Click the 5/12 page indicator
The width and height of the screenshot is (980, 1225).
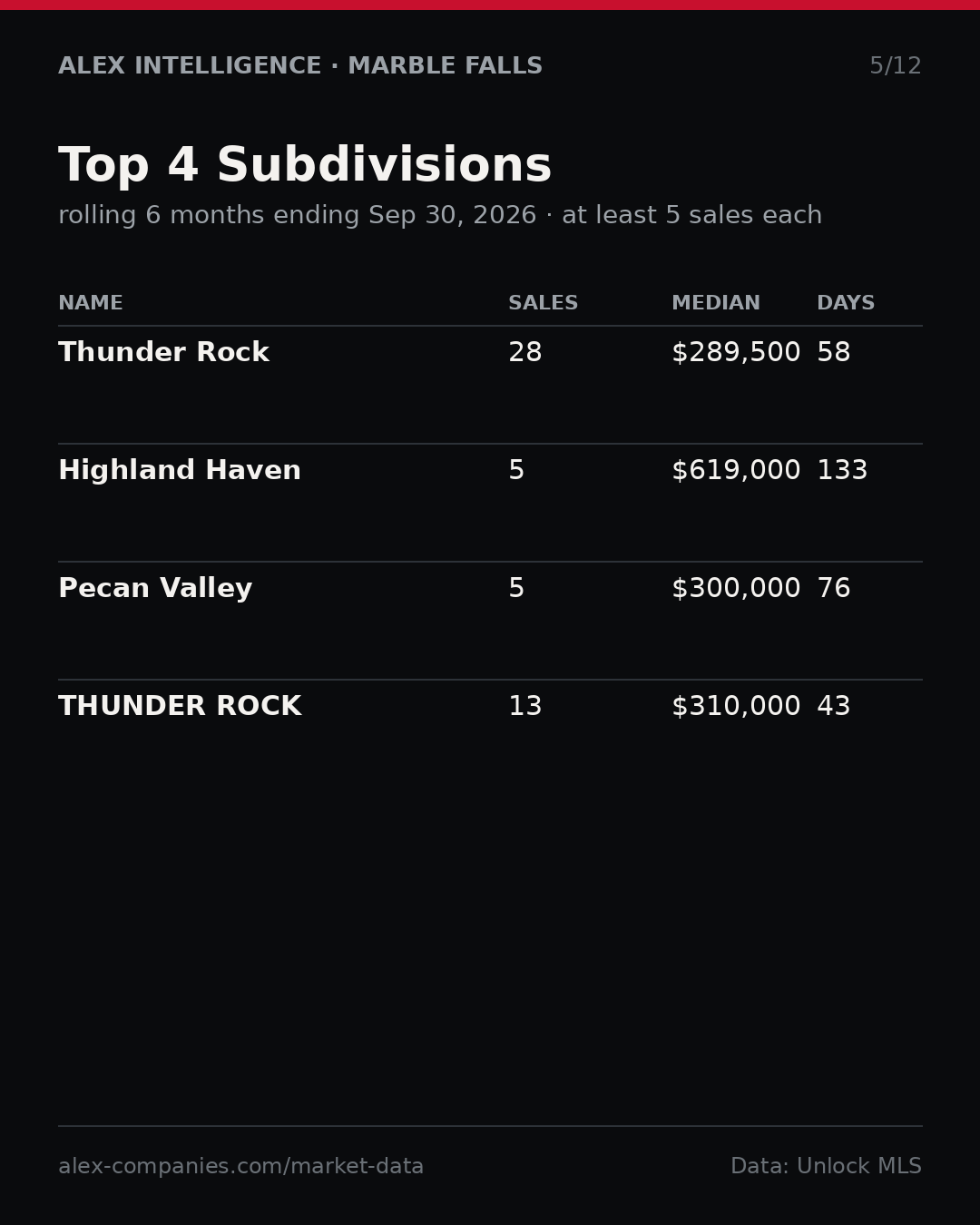(x=896, y=66)
